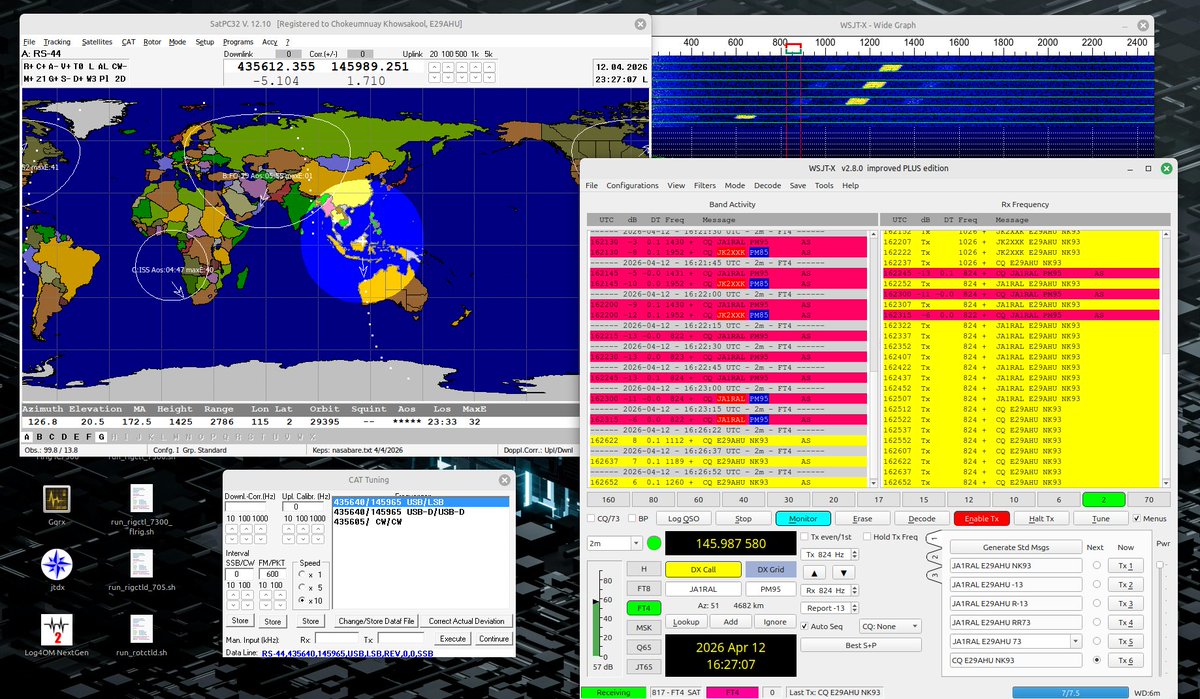1200x699 pixels.
Task: Click the Z1 zoom option in SatPC32
Action: [x=43, y=77]
